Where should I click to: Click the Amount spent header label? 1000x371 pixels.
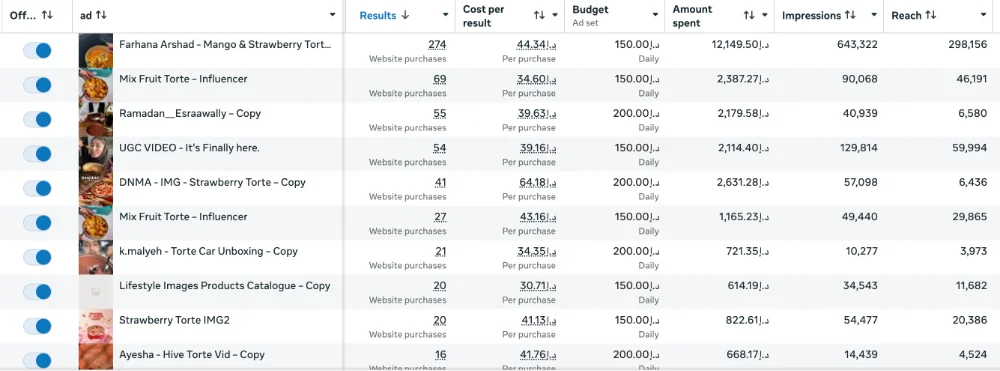coord(693,16)
